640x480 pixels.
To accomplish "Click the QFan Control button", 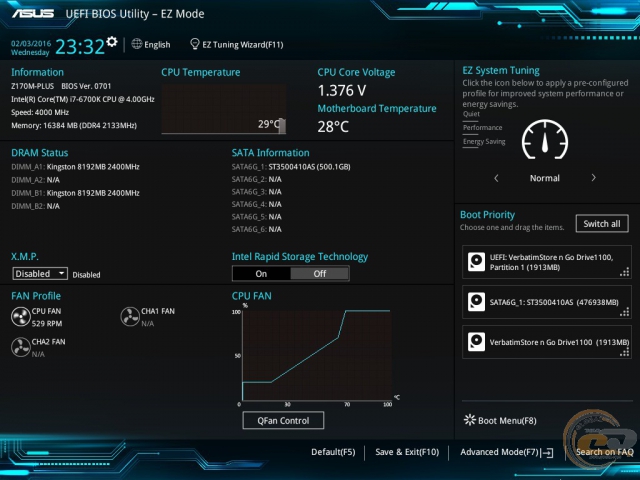I will click(283, 420).
